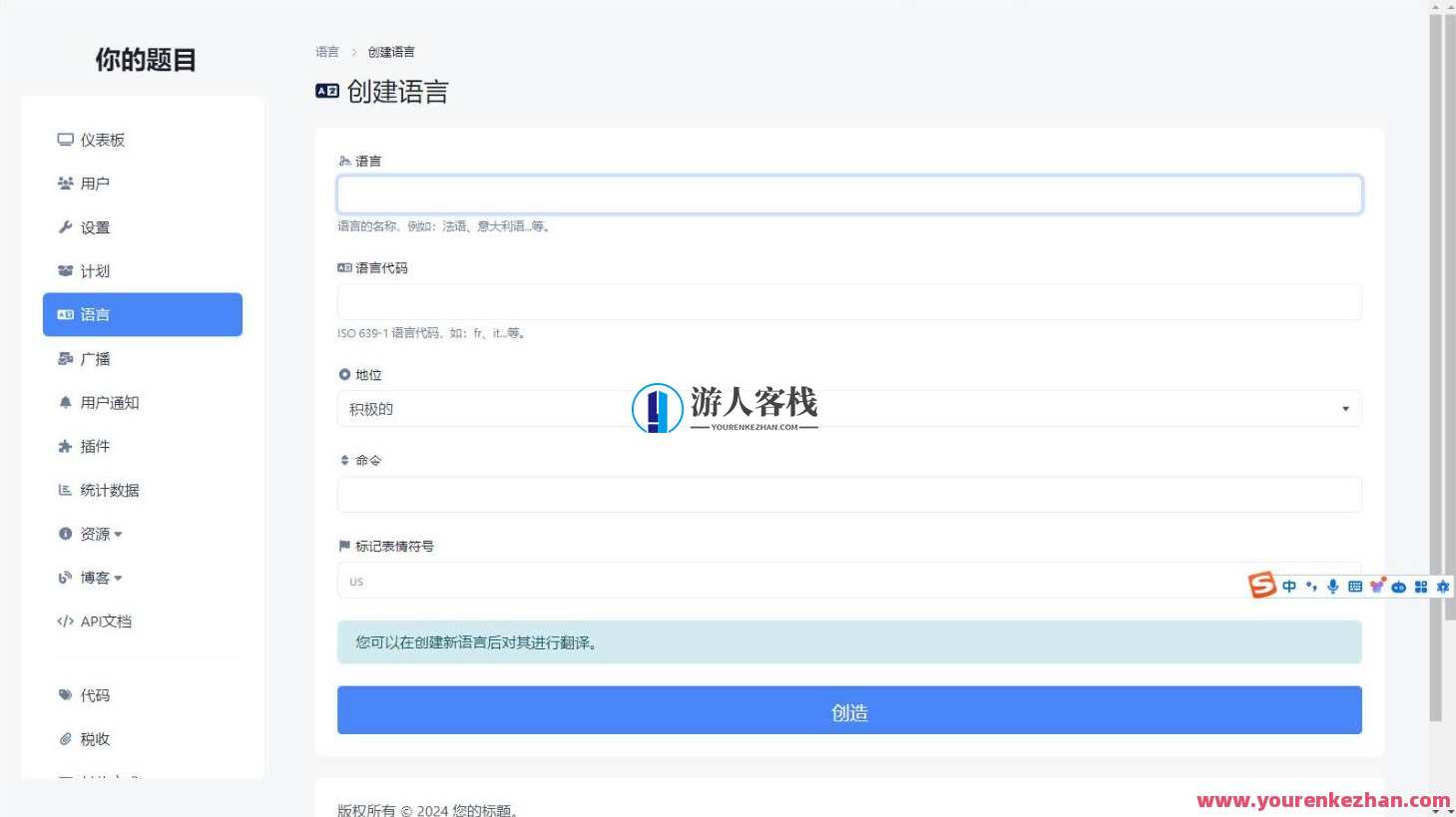This screenshot has width=1456, height=817.
Task: Open the 地位 dropdown showing 积极的
Action: coord(849,409)
